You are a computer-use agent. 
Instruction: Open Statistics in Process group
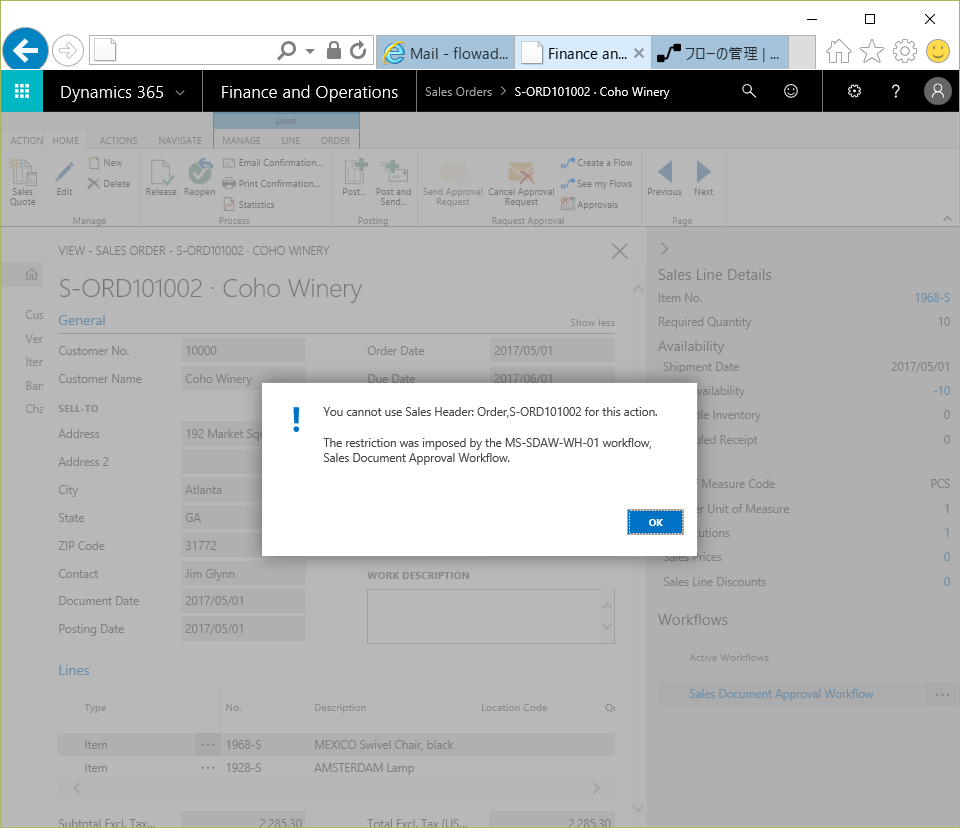point(249,205)
